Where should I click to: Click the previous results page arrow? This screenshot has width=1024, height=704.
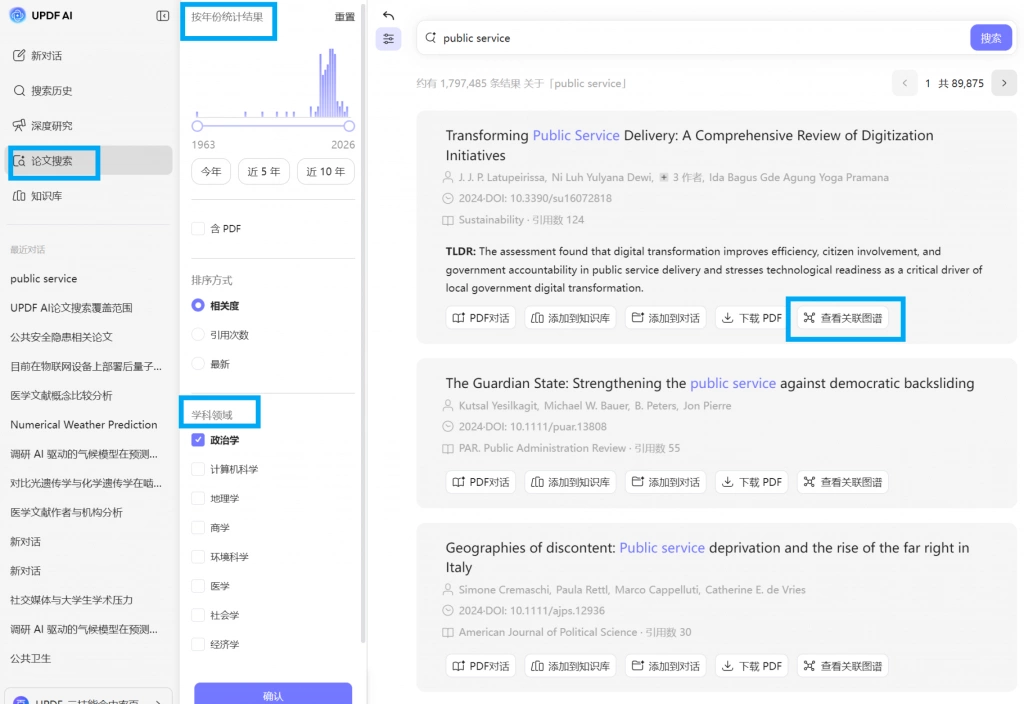click(904, 83)
